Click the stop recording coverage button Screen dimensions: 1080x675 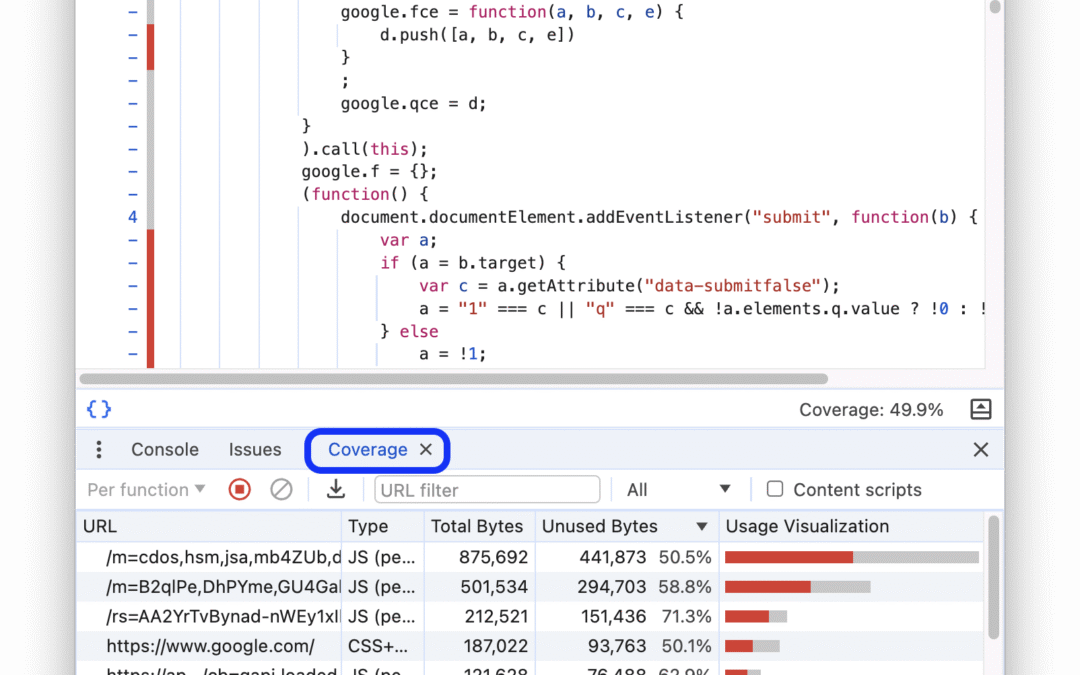point(239,489)
